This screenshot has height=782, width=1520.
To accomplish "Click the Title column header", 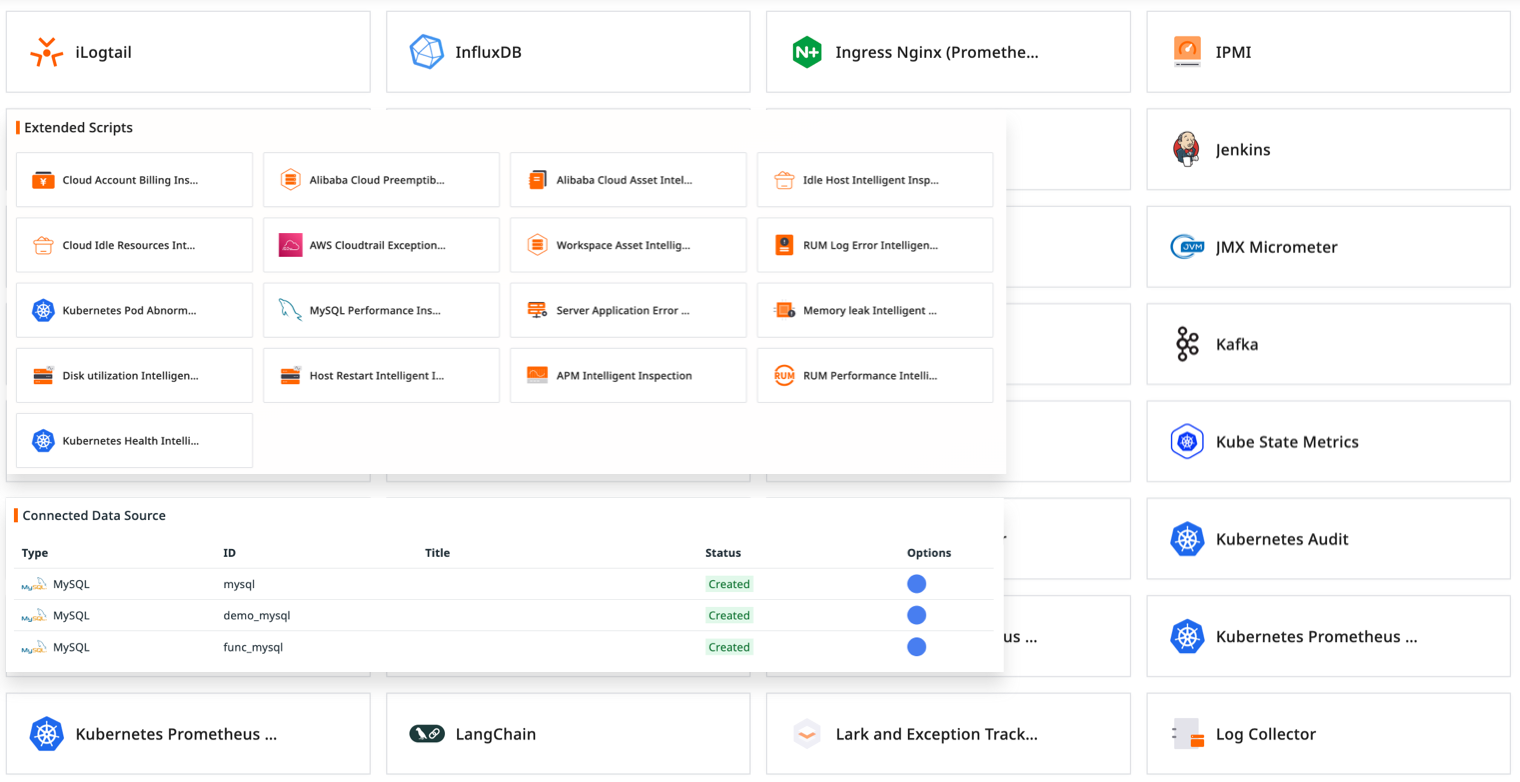I will tap(438, 553).
